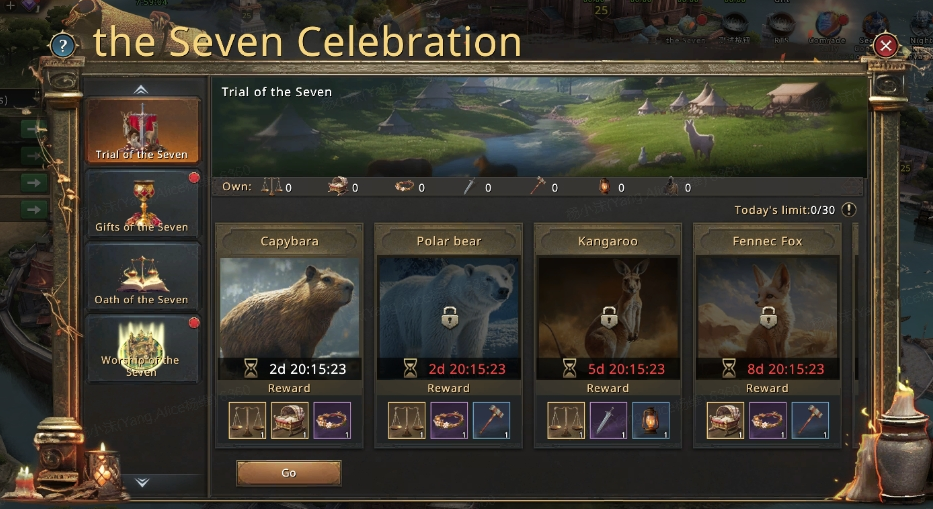Select the dagger reward under Kangaroo
This screenshot has width=933, height=509.
tap(608, 420)
